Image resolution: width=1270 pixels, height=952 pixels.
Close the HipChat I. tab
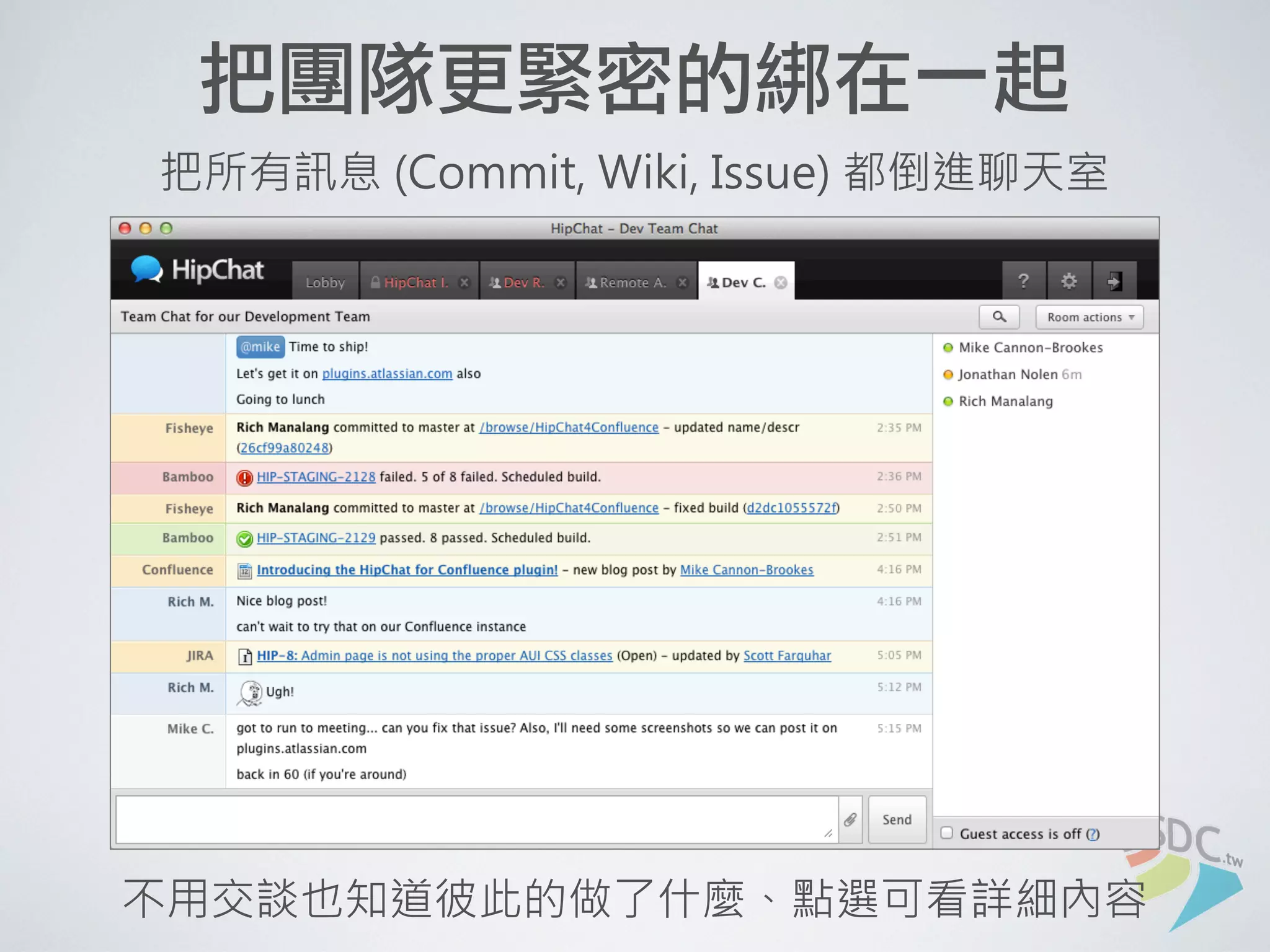tap(464, 283)
